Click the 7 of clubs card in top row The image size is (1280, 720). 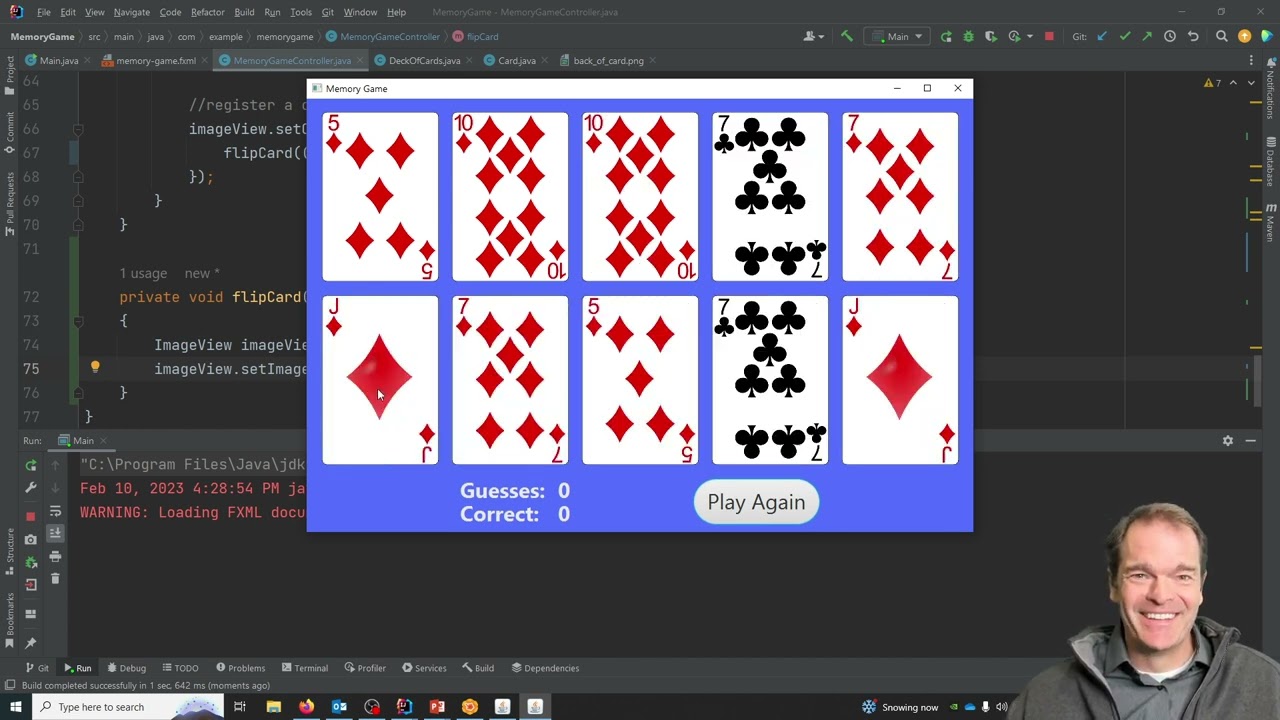click(770, 197)
